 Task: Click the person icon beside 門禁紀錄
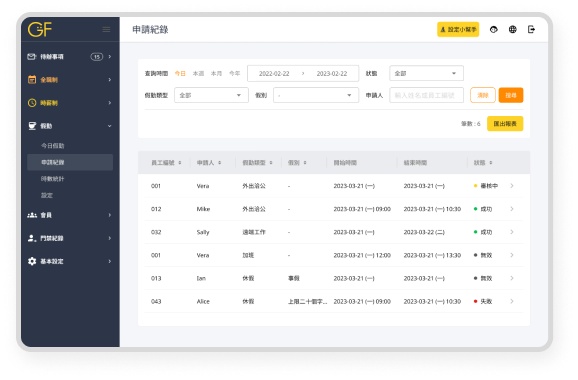[x=32, y=238]
